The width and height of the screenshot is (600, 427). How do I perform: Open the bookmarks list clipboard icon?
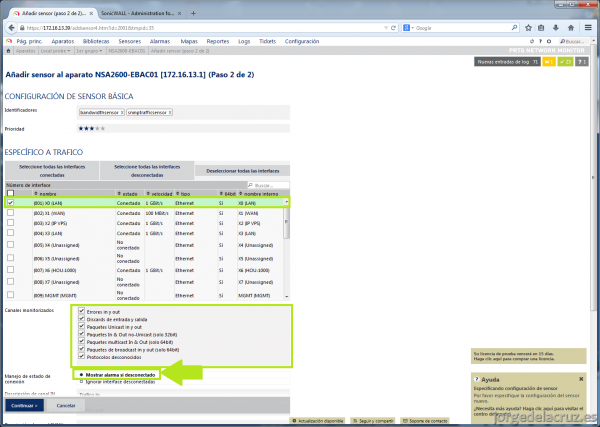[541, 28]
